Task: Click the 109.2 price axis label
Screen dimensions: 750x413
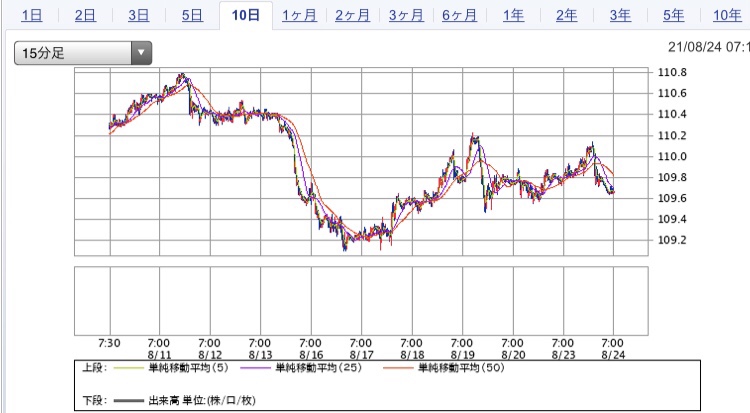Action: (x=672, y=240)
